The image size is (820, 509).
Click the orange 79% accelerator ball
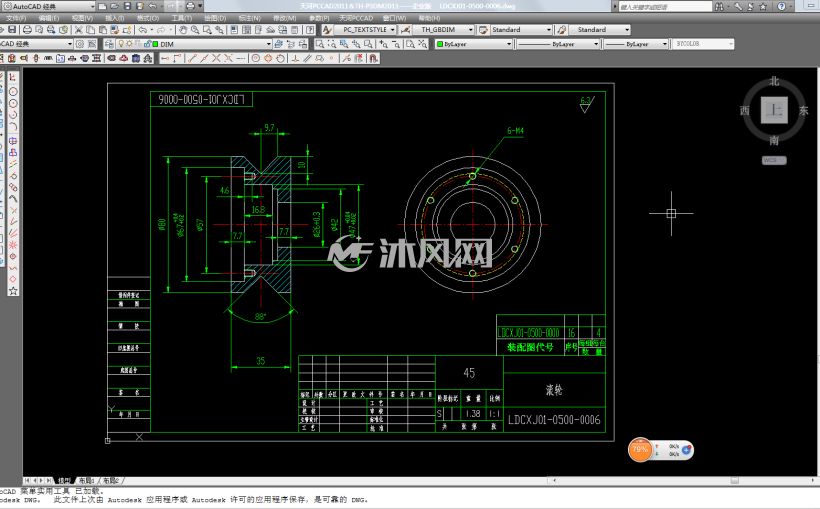click(640, 449)
